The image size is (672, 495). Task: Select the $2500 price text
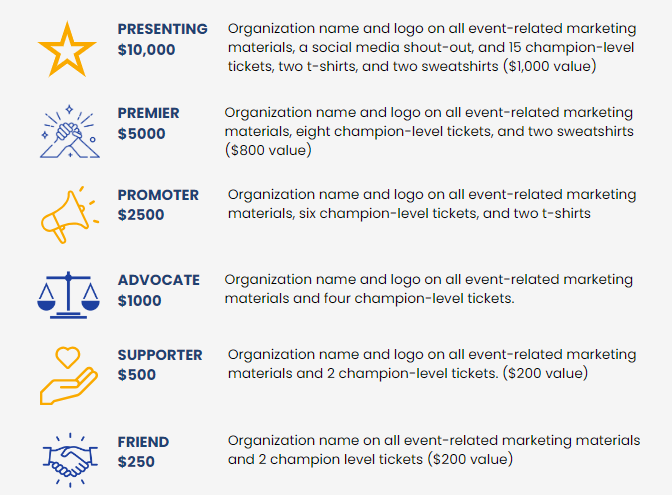click(x=141, y=215)
